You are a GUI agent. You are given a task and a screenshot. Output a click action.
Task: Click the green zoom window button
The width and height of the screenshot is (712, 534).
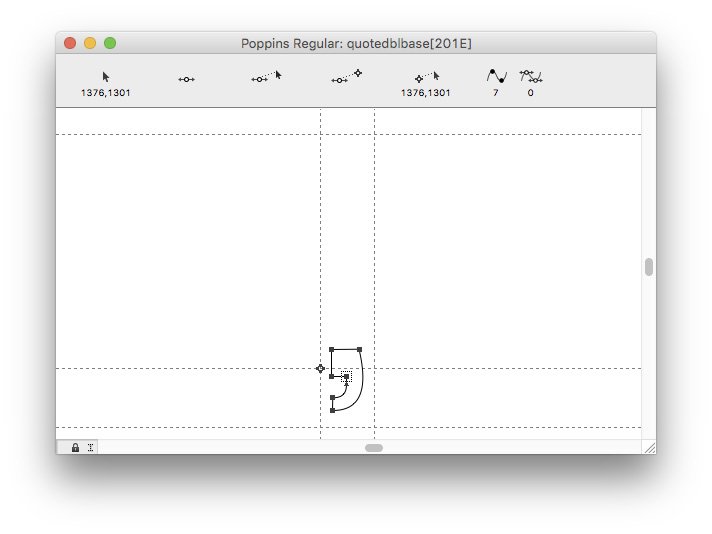[110, 43]
